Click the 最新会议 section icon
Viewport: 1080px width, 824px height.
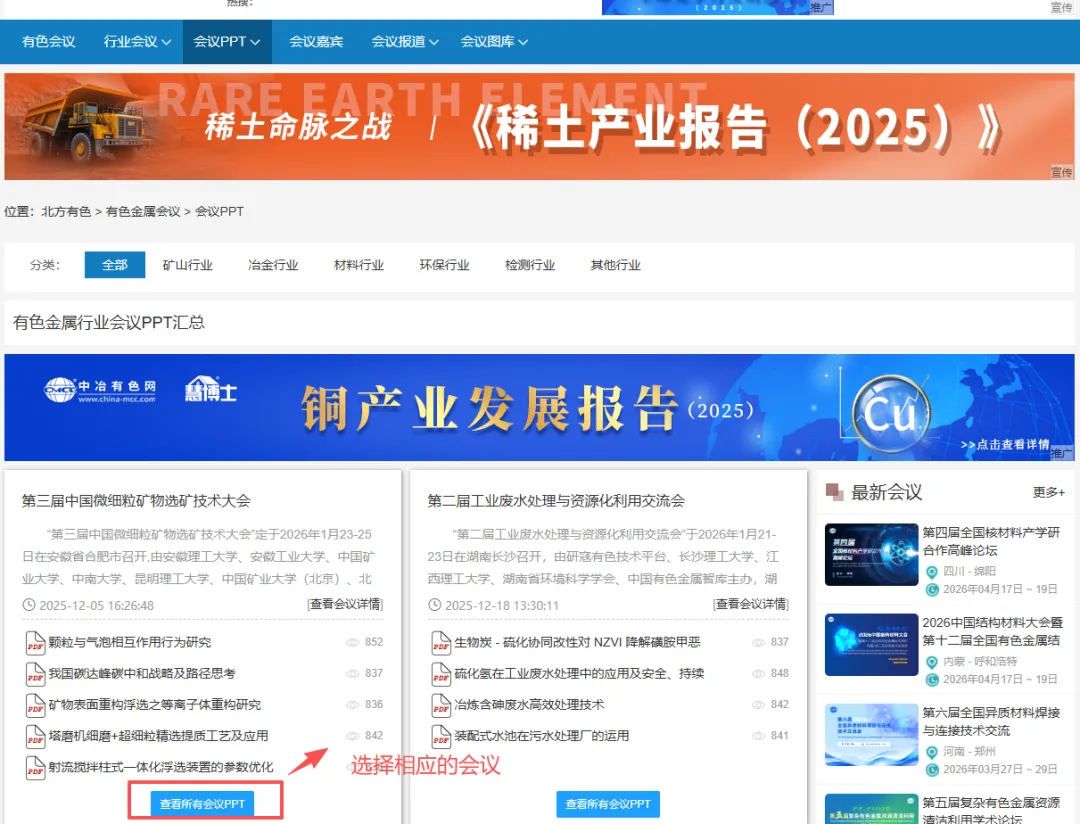834,492
